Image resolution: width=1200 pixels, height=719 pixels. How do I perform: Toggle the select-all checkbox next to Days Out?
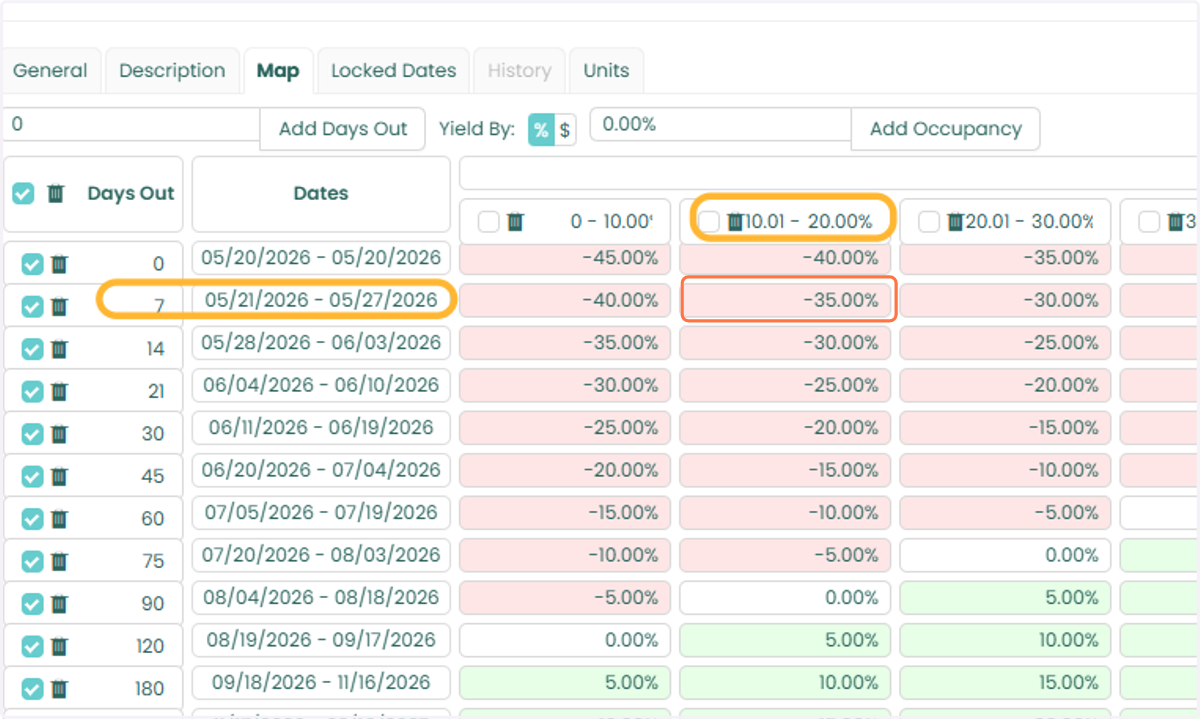coord(23,193)
